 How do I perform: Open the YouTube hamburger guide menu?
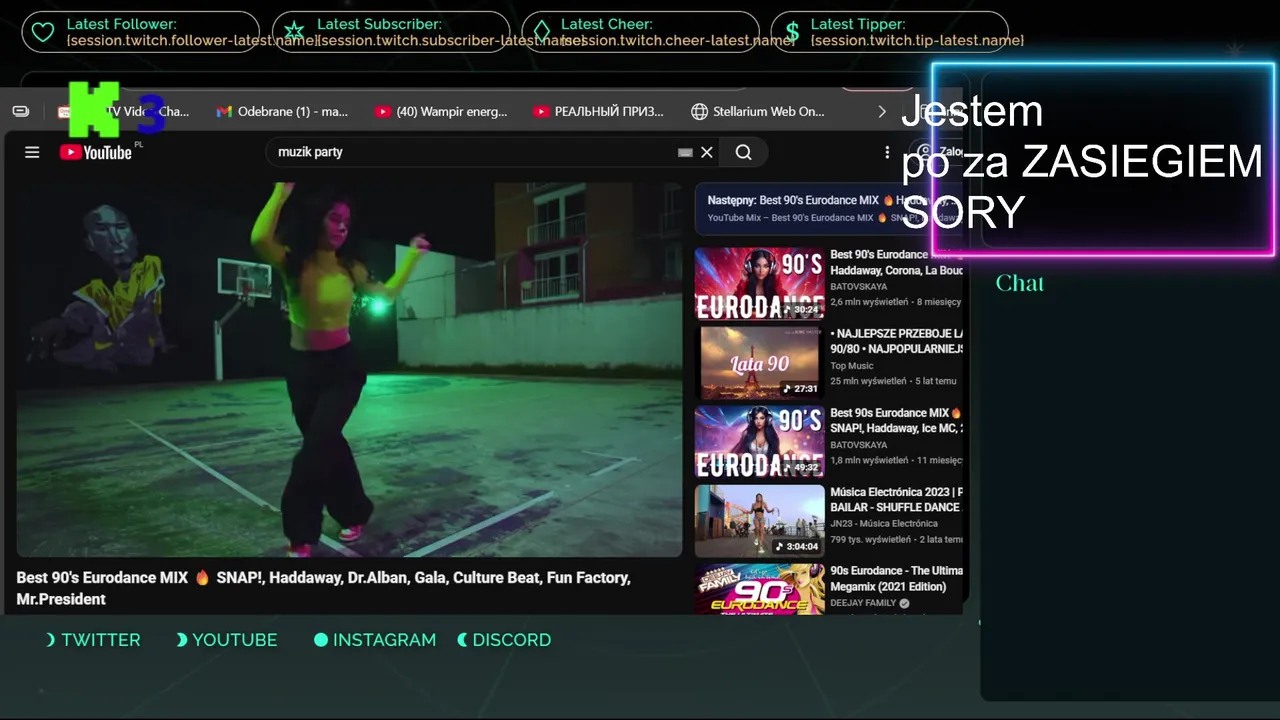coord(32,152)
